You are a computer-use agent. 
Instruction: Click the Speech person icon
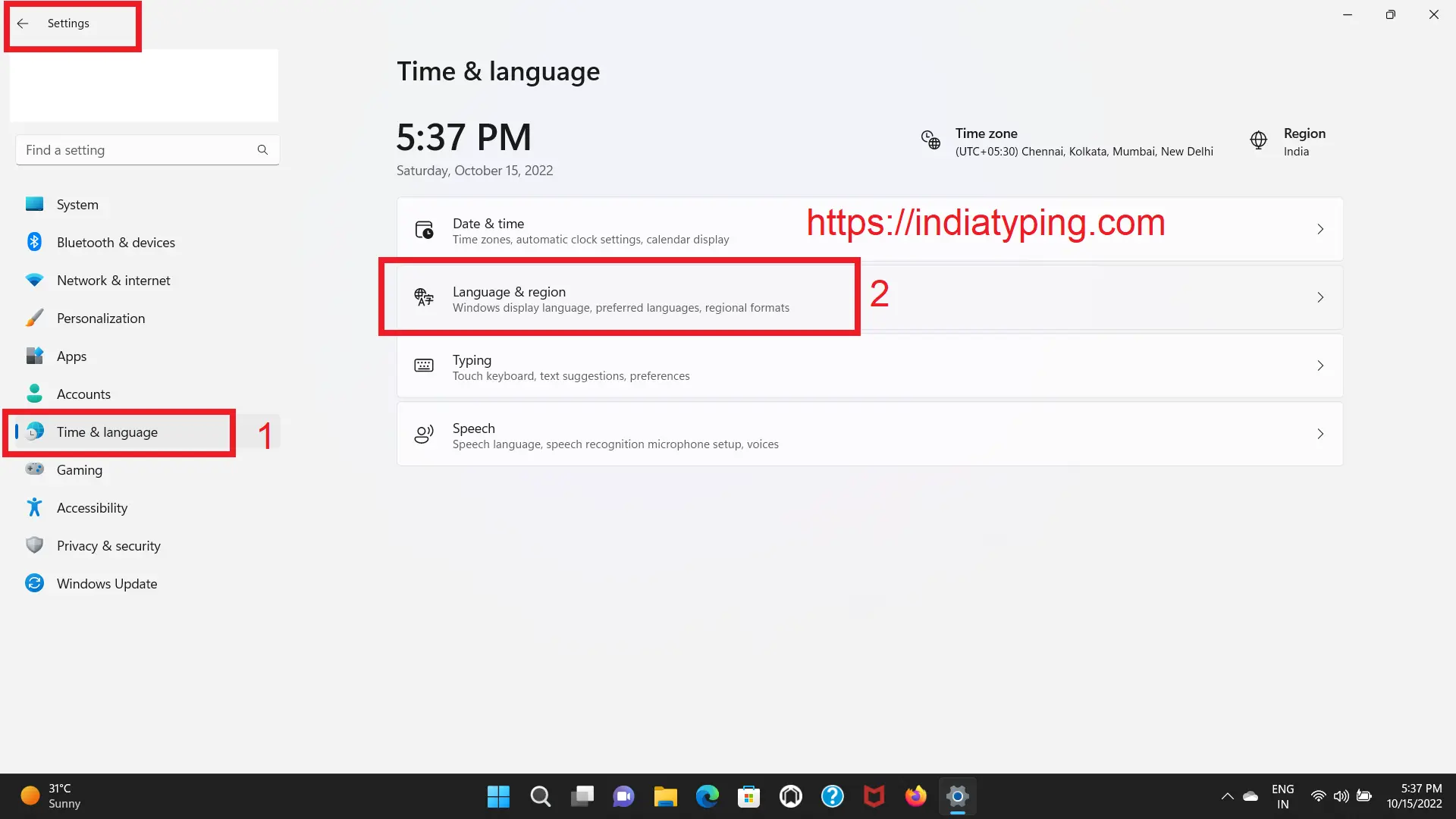(424, 434)
